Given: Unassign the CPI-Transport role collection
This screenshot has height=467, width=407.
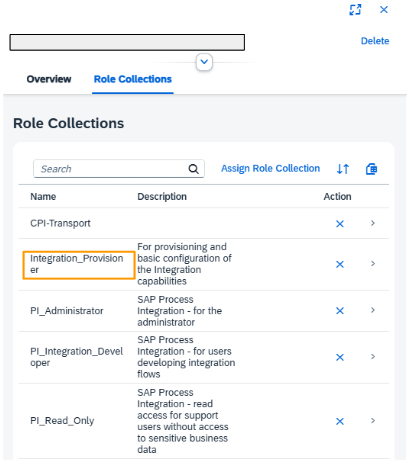Looking at the screenshot, I should tap(340, 224).
